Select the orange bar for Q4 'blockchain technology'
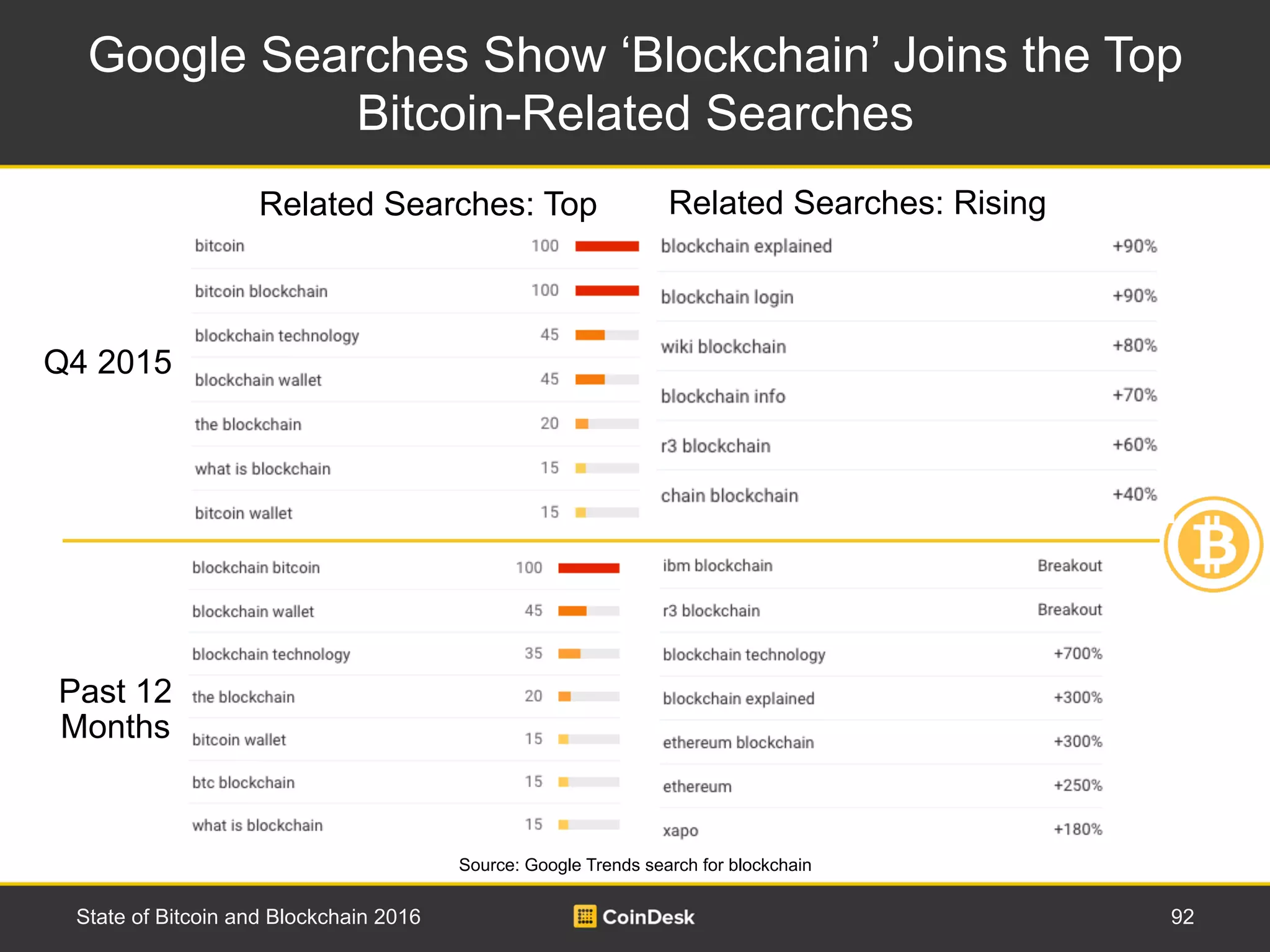Screen dimensions: 1270x952 (x=590, y=335)
